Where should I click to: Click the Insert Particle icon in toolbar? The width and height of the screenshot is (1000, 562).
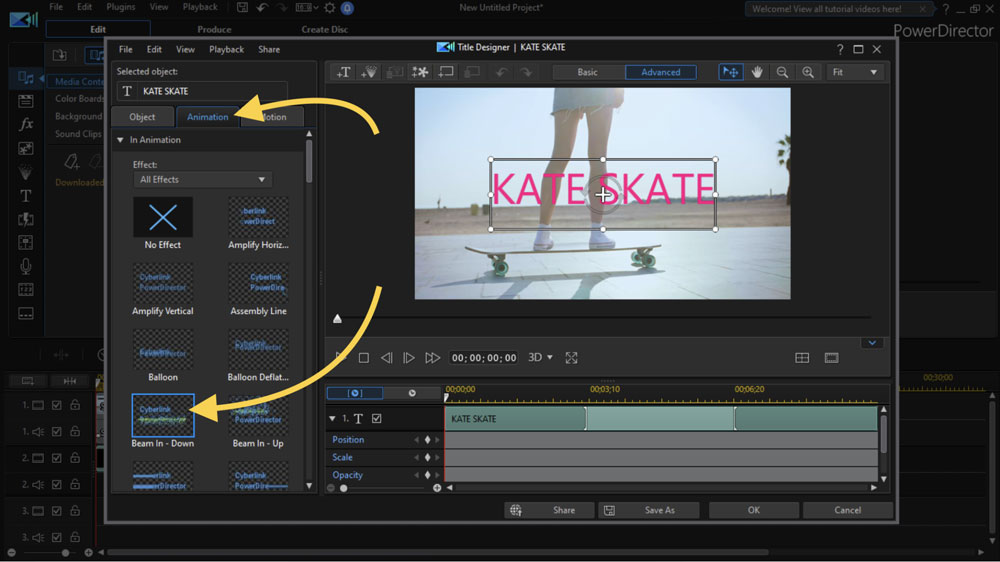tap(369, 72)
